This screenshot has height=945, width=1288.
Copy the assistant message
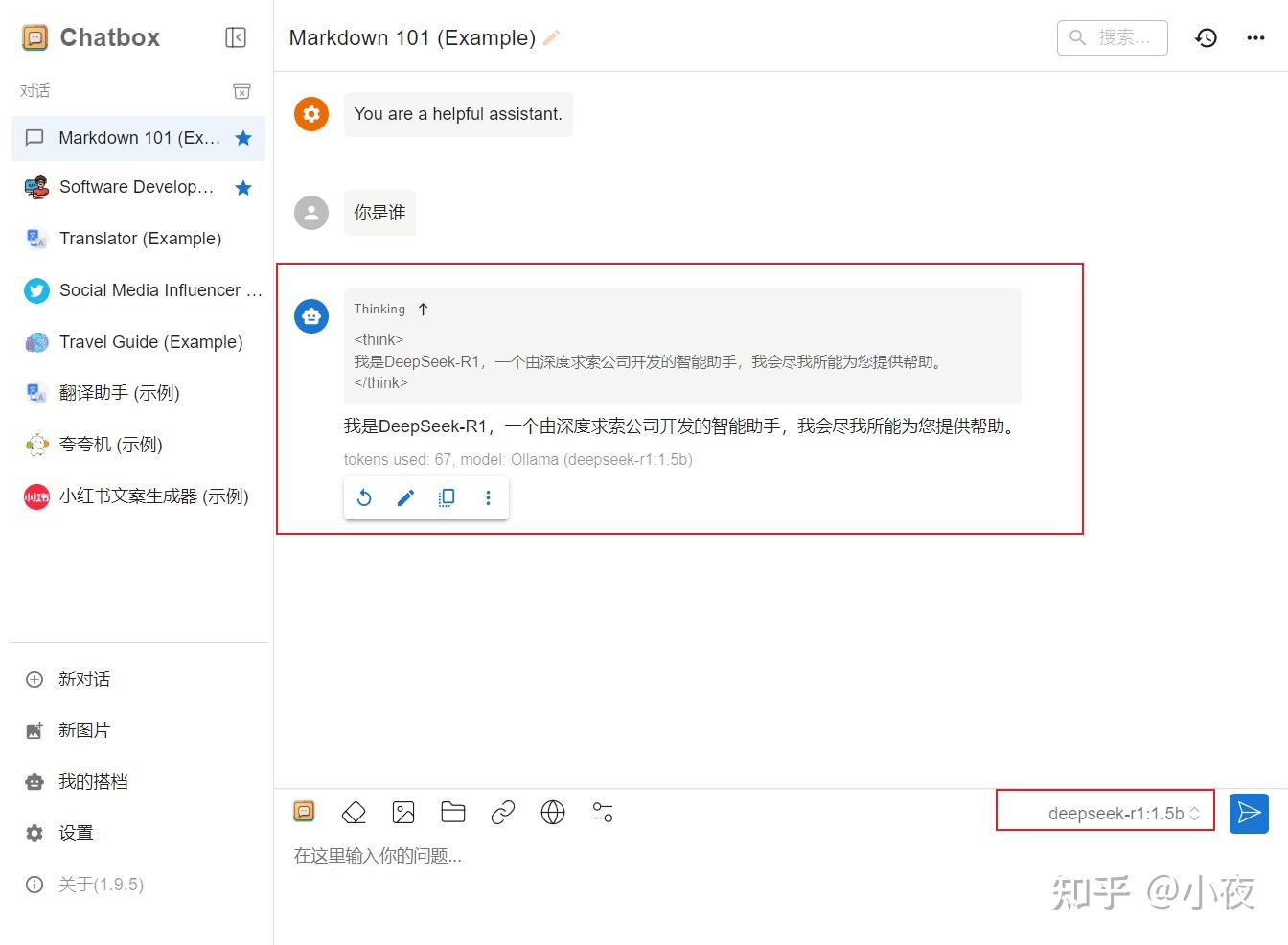pyautogui.click(x=447, y=497)
